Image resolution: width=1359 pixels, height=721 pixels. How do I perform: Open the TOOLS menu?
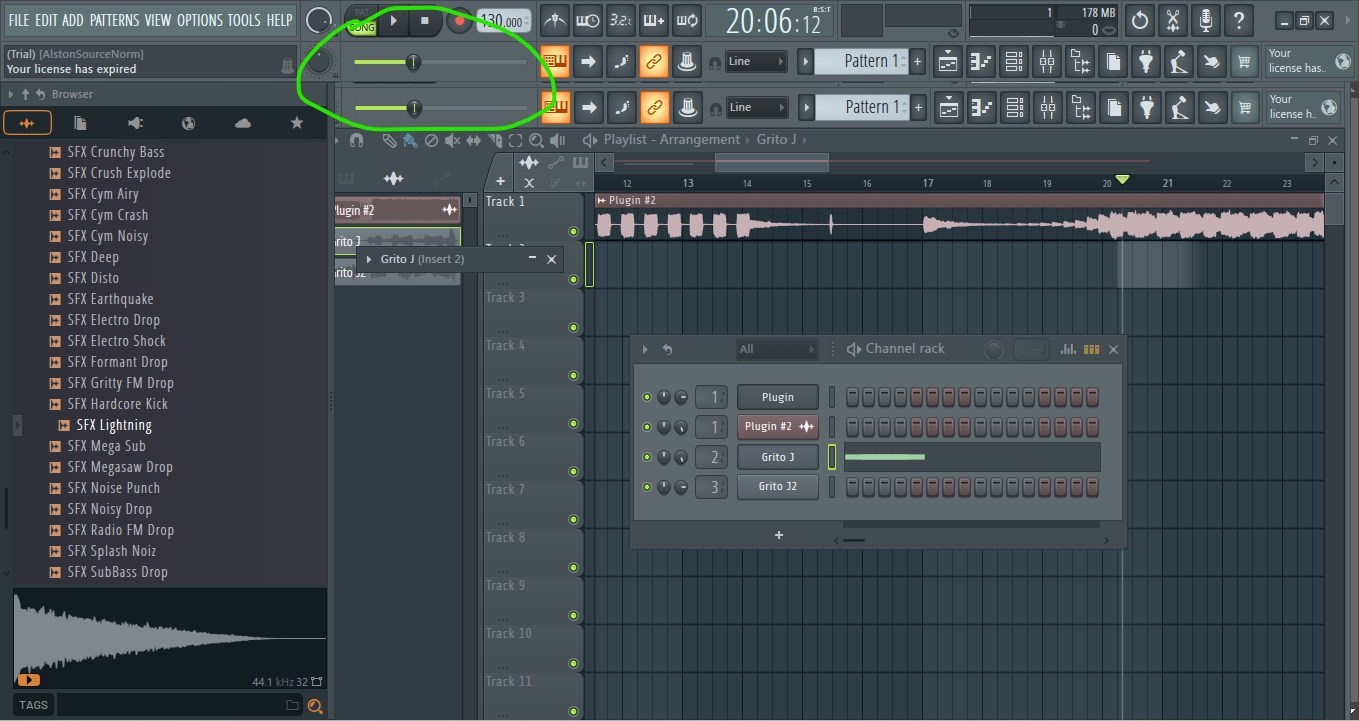pos(244,20)
